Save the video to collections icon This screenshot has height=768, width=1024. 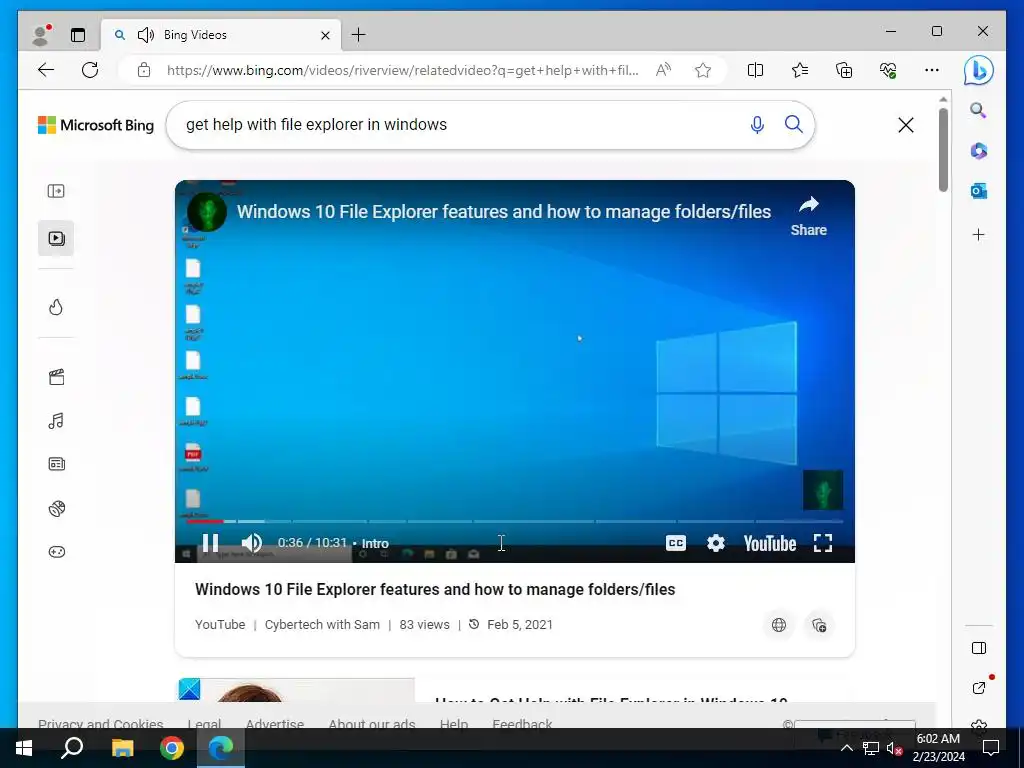(x=819, y=625)
